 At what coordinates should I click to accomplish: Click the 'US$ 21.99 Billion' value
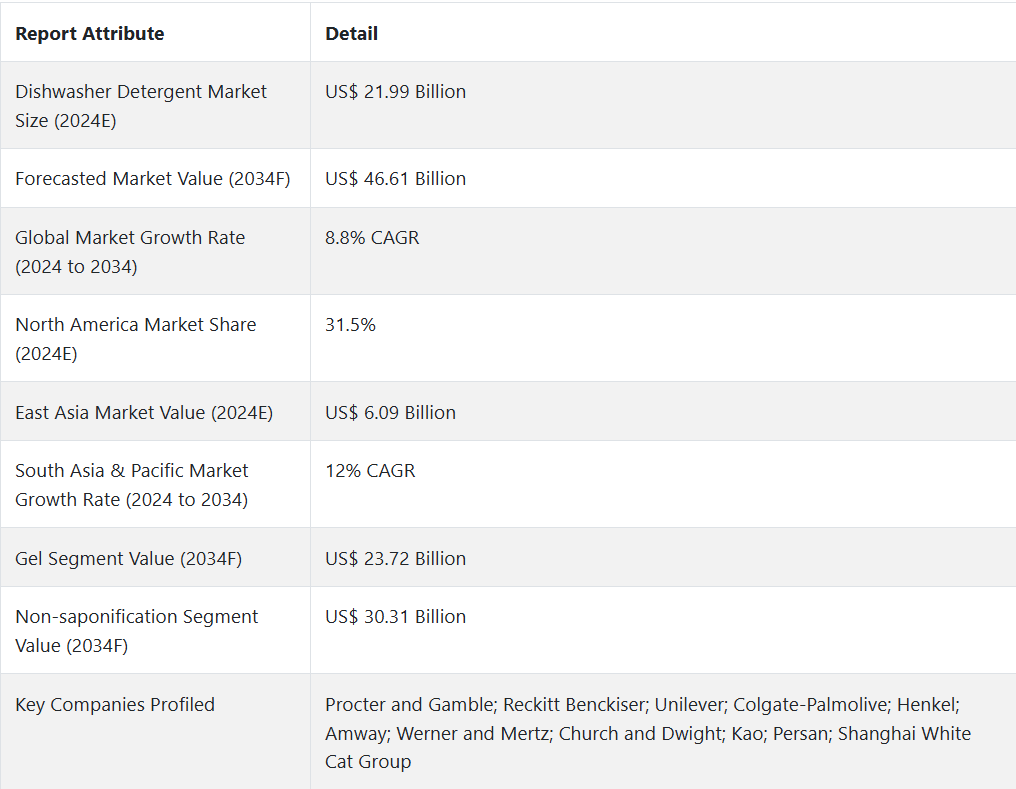396,91
